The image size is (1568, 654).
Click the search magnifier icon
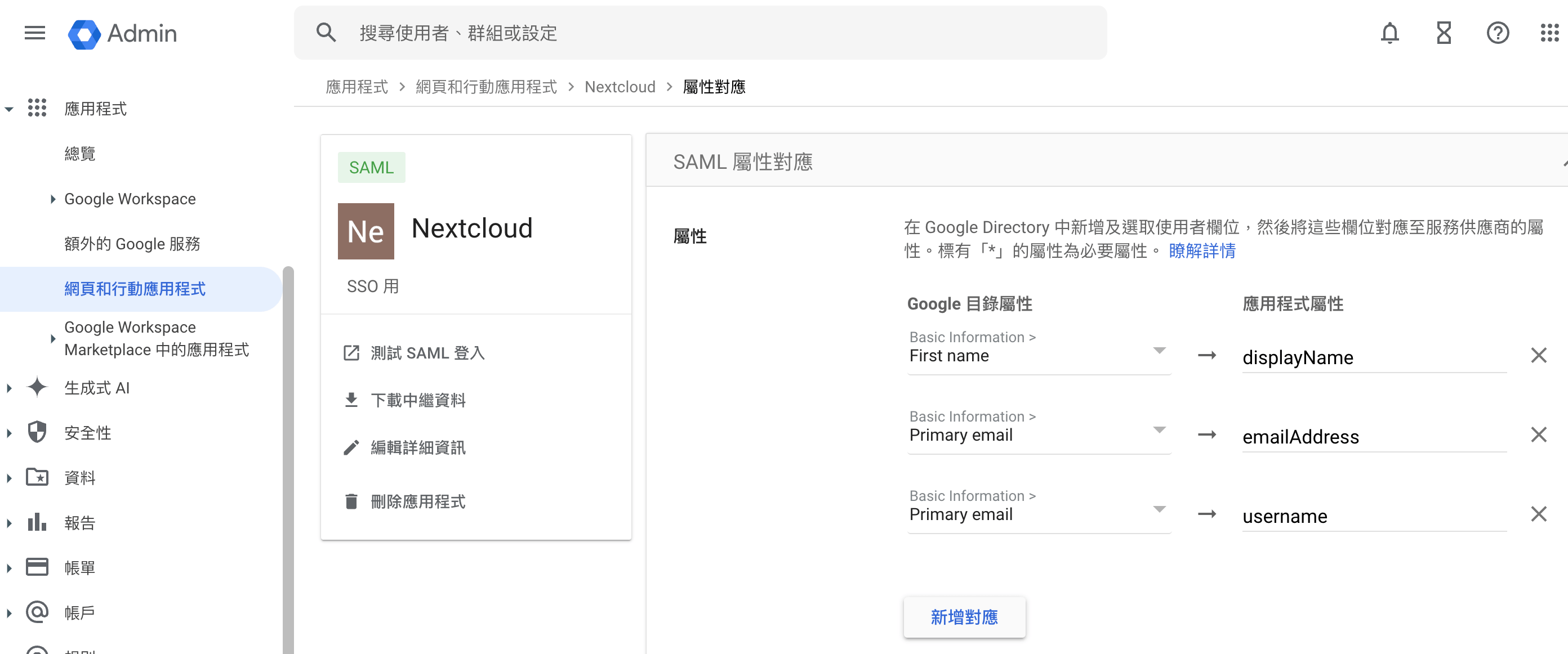(326, 33)
